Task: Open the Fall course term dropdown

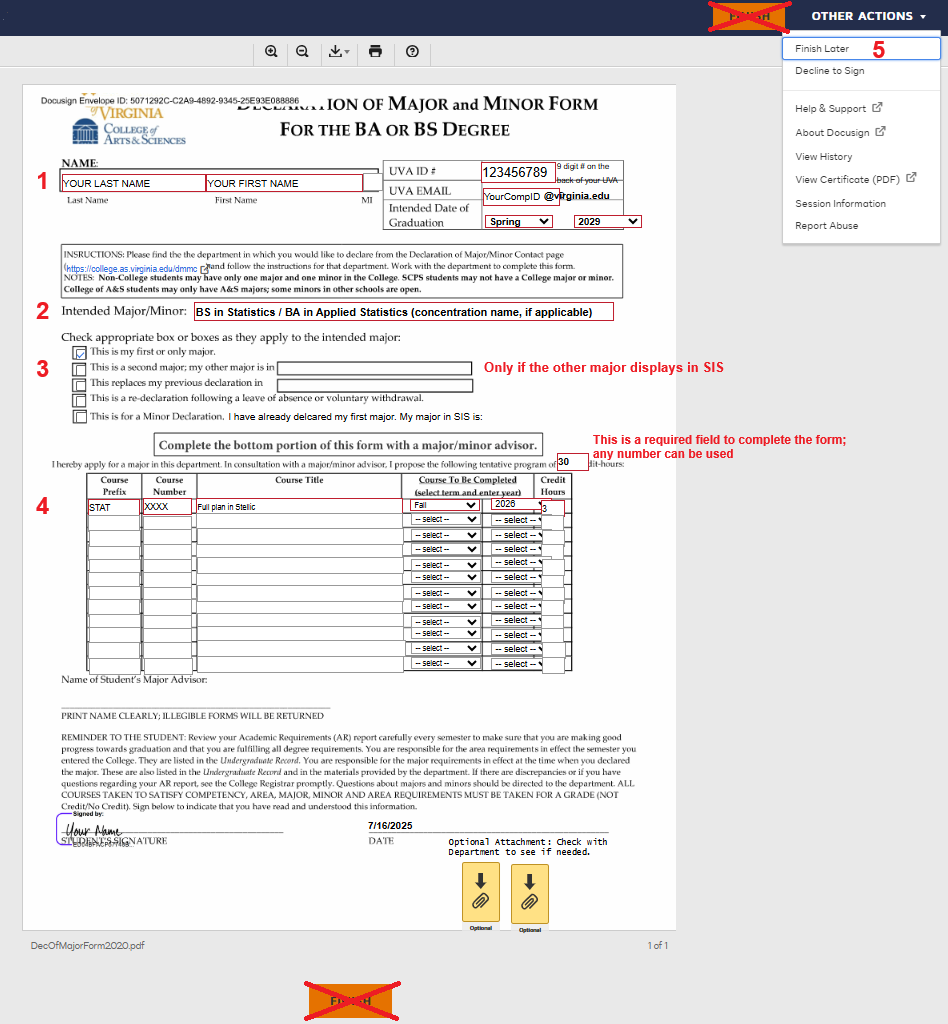Action: 445,505
